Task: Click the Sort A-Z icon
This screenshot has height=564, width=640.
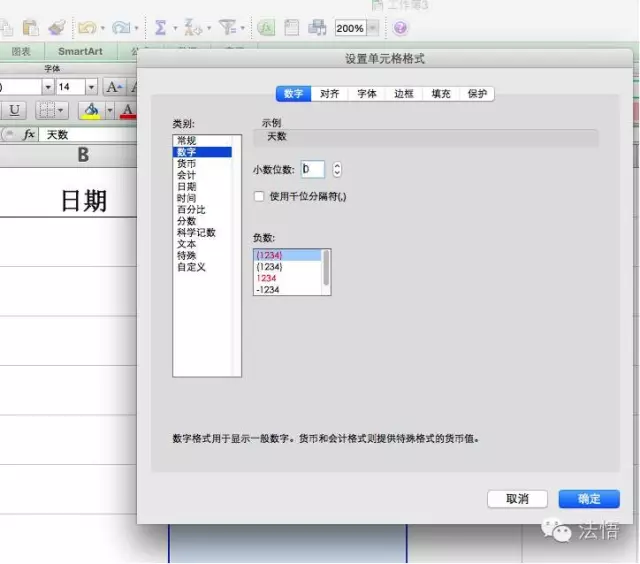Action: point(193,27)
